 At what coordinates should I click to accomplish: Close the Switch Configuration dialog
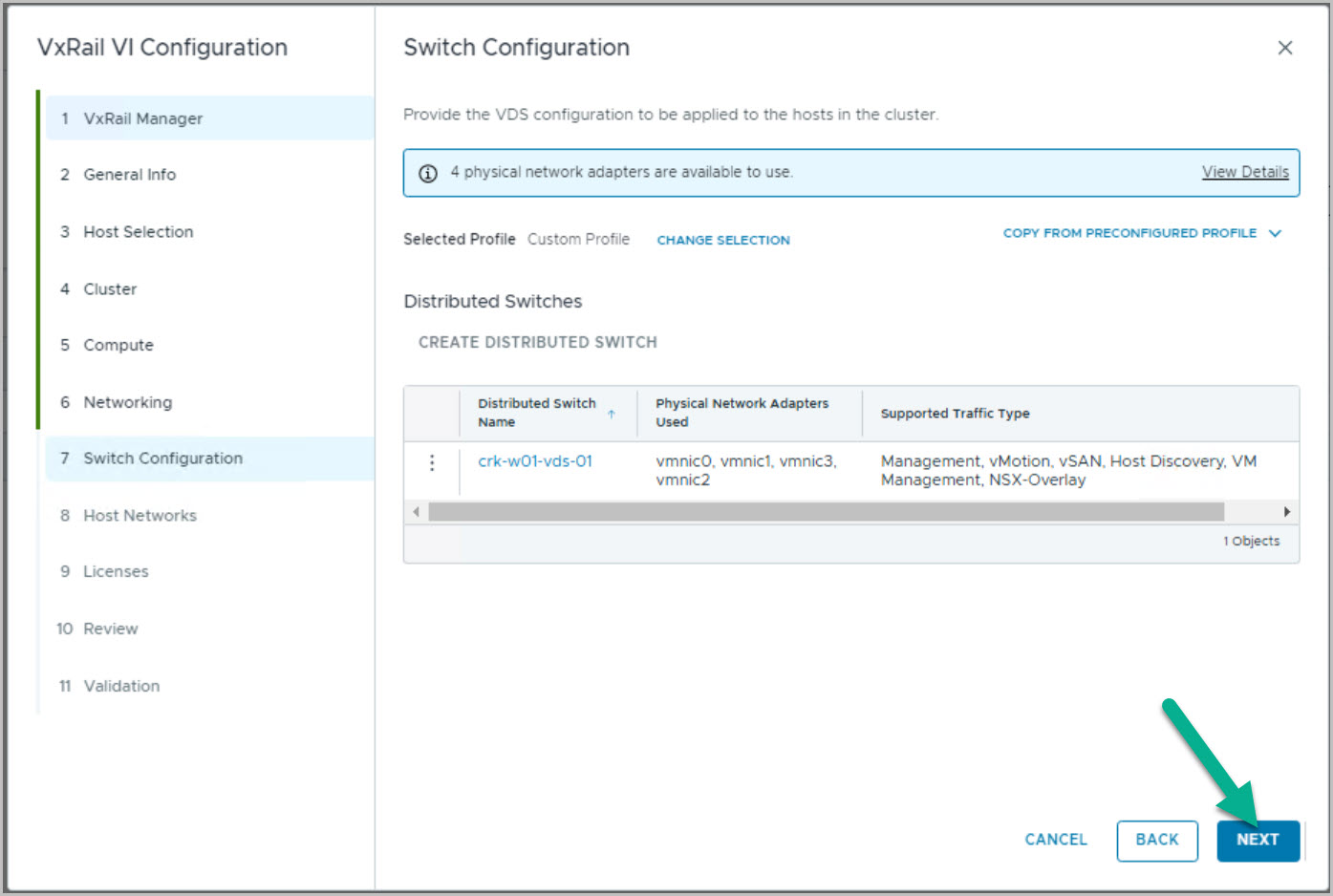pos(1284,48)
